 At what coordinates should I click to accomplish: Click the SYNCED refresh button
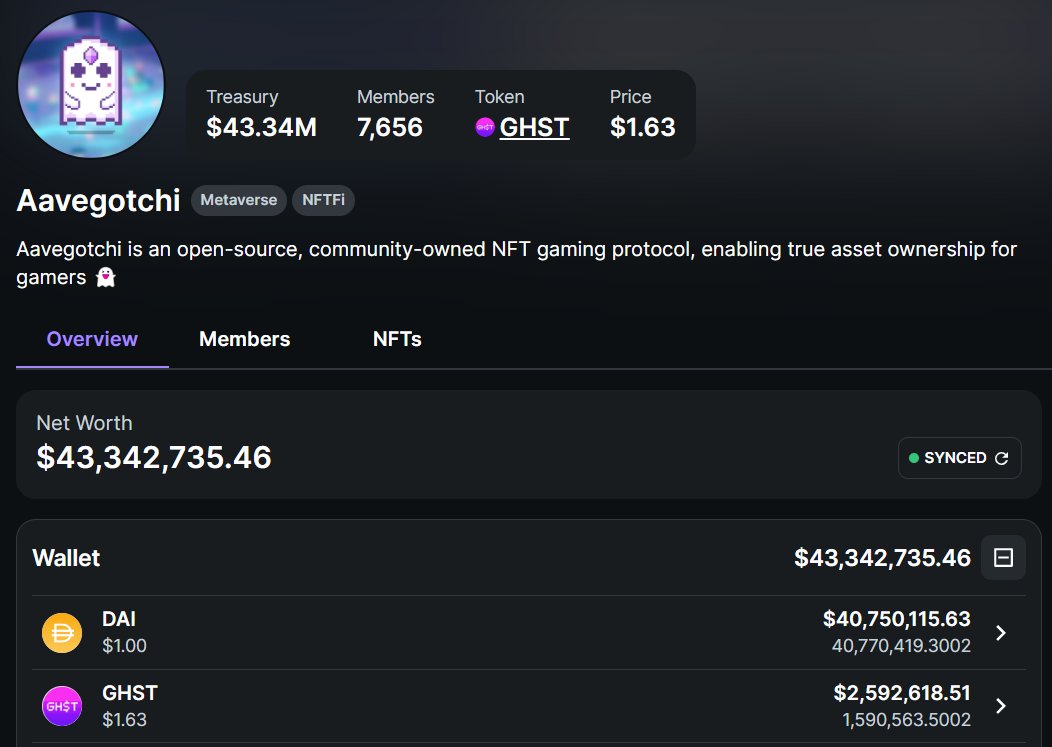tap(959, 458)
